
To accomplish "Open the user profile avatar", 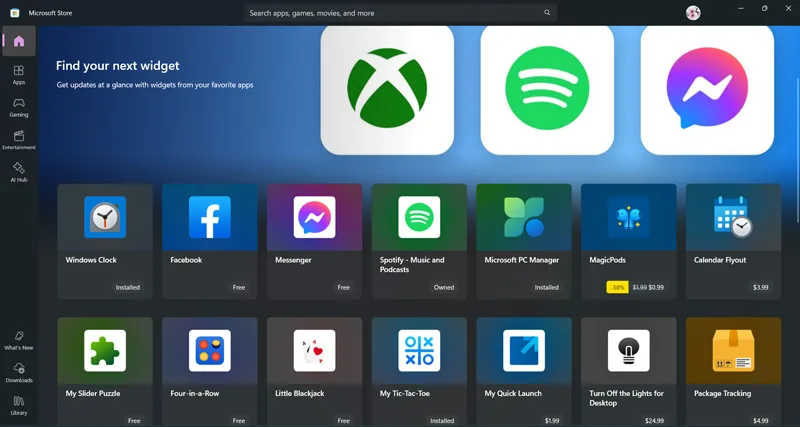I will (693, 13).
